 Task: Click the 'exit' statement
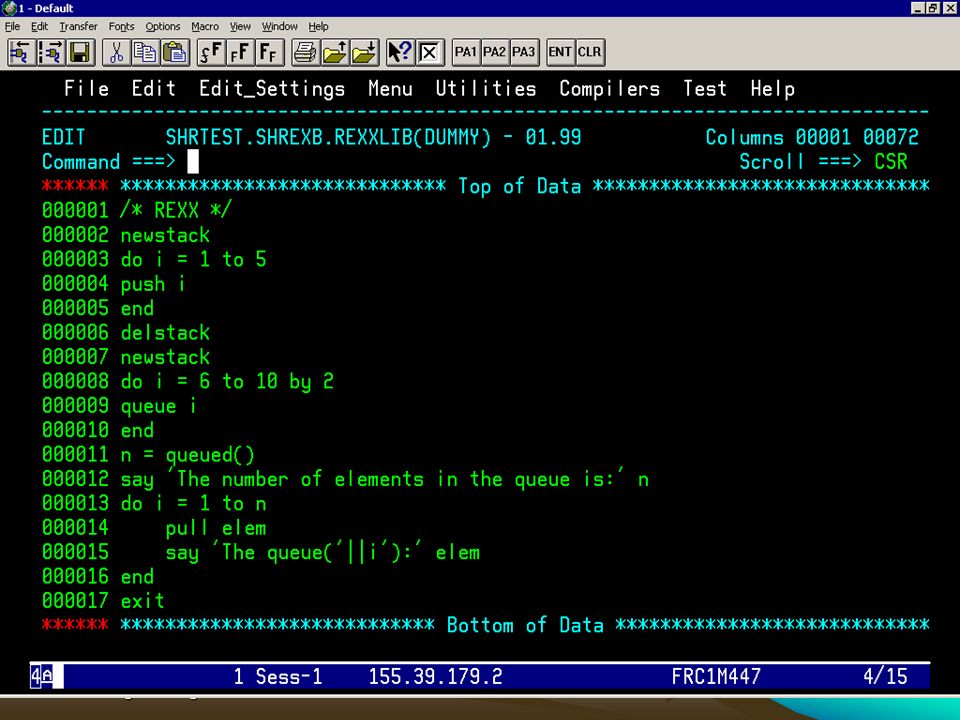[x=143, y=601]
